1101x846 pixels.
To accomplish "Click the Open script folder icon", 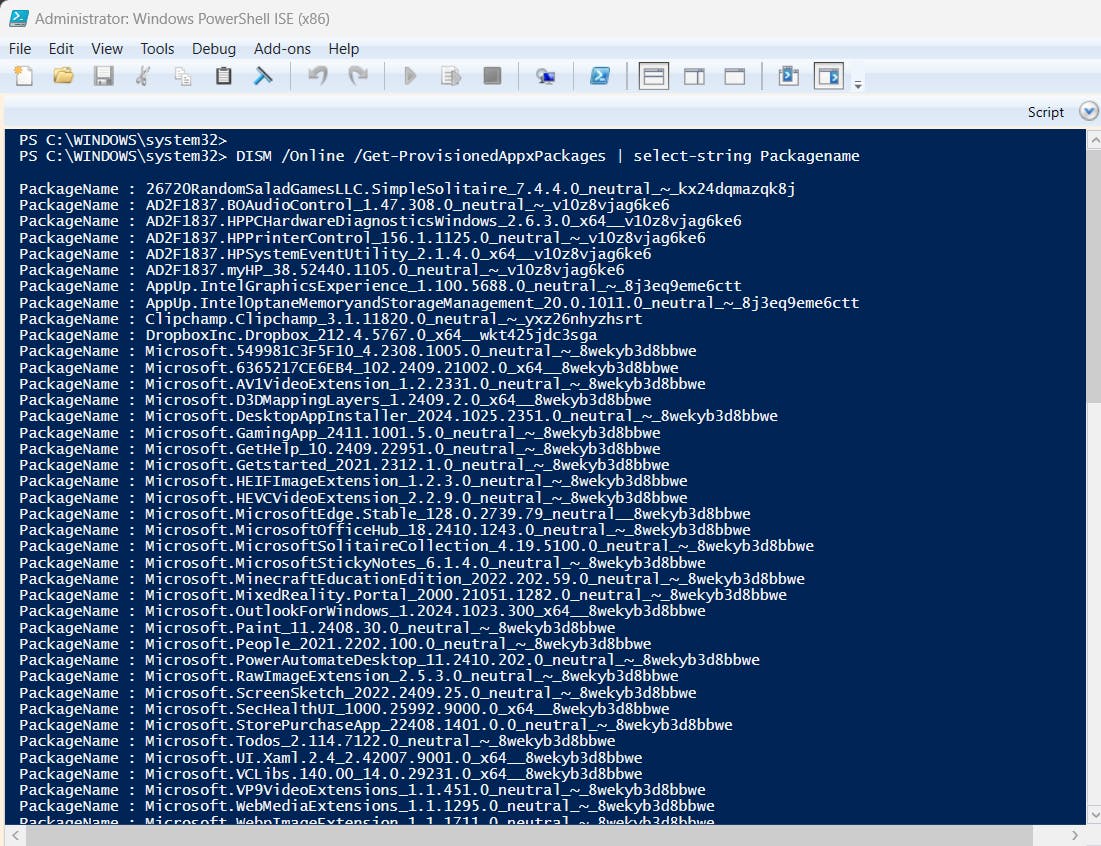I will (63, 76).
